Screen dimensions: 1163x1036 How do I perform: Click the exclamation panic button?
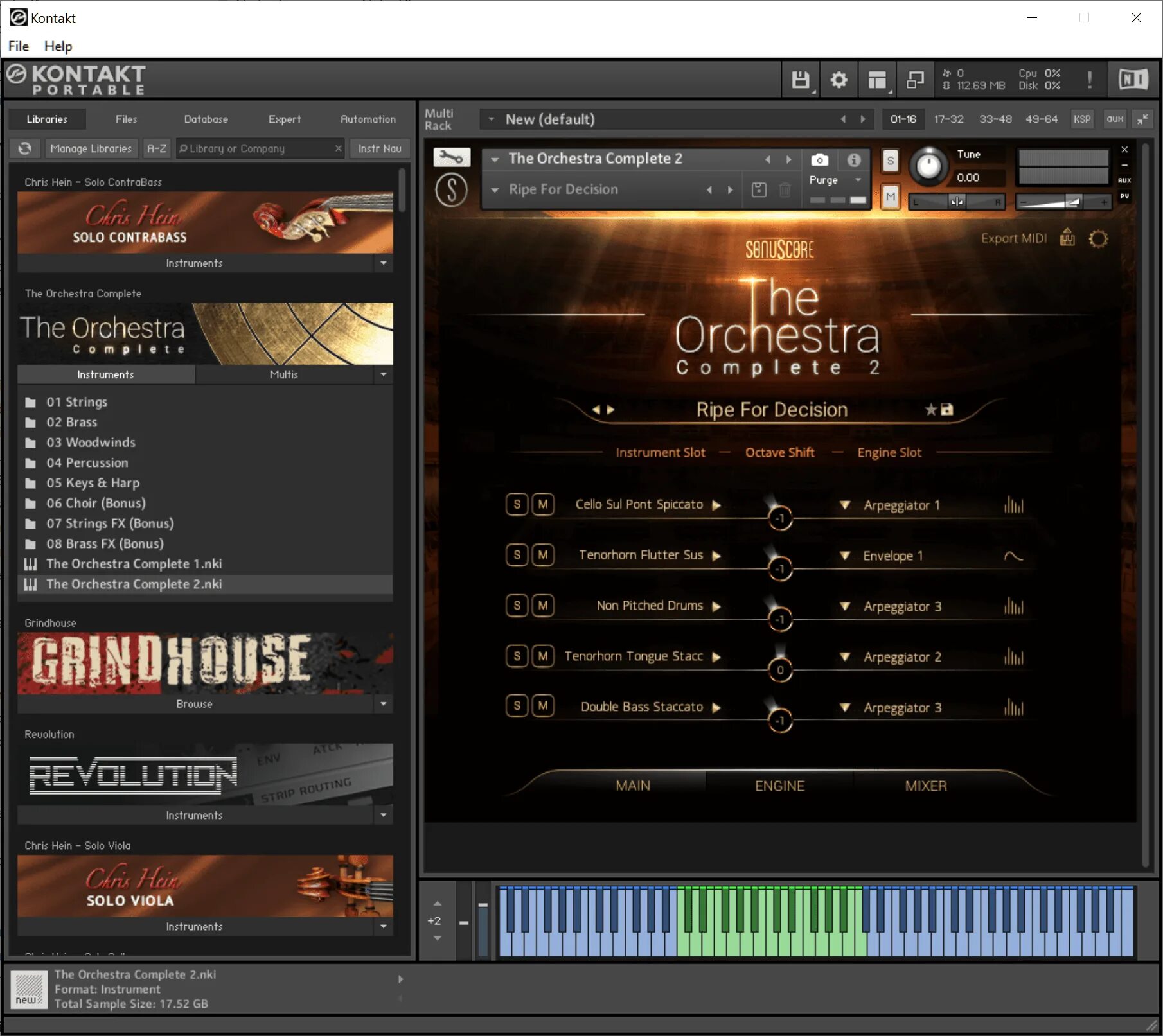click(1089, 80)
